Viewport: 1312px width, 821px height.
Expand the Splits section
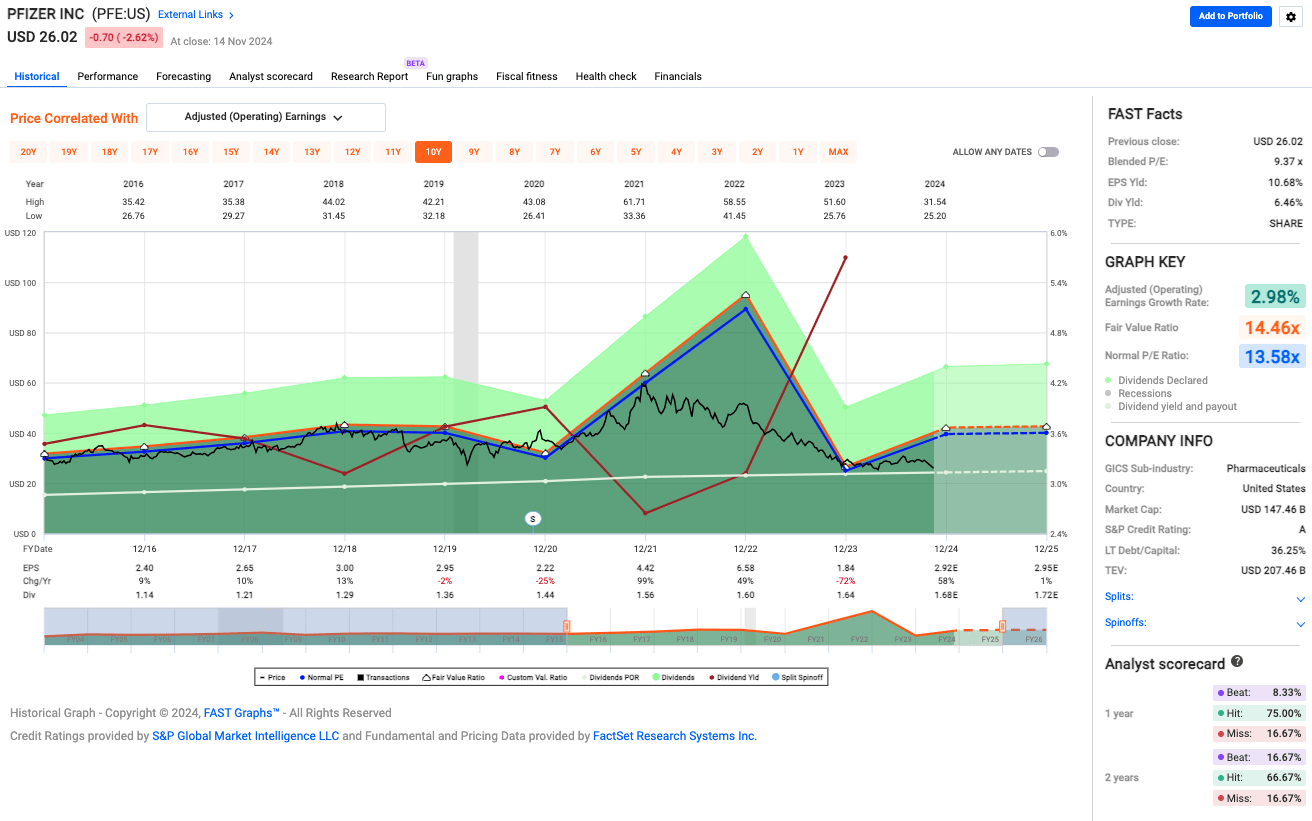tap(1300, 599)
